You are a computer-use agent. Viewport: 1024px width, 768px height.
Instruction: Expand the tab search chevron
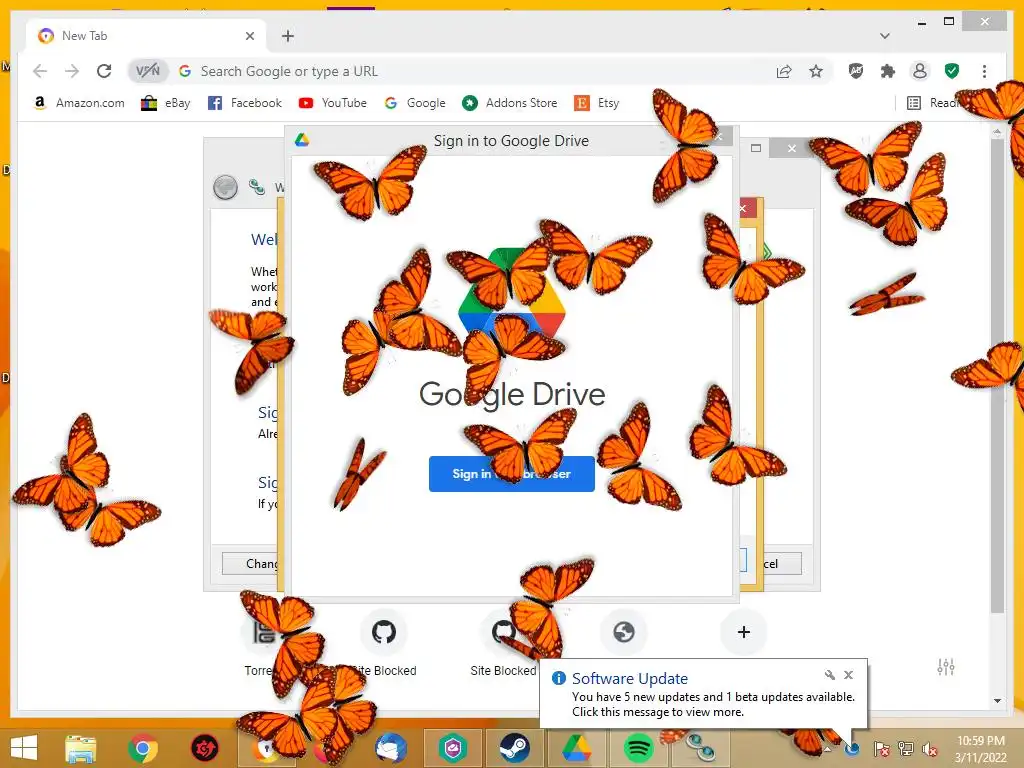885,36
